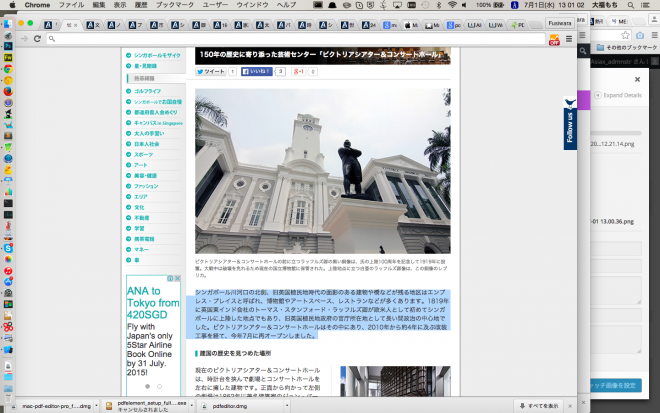
Task: Open dropdown arrow for pdfelement_setup_full download
Action: click(x=192, y=406)
